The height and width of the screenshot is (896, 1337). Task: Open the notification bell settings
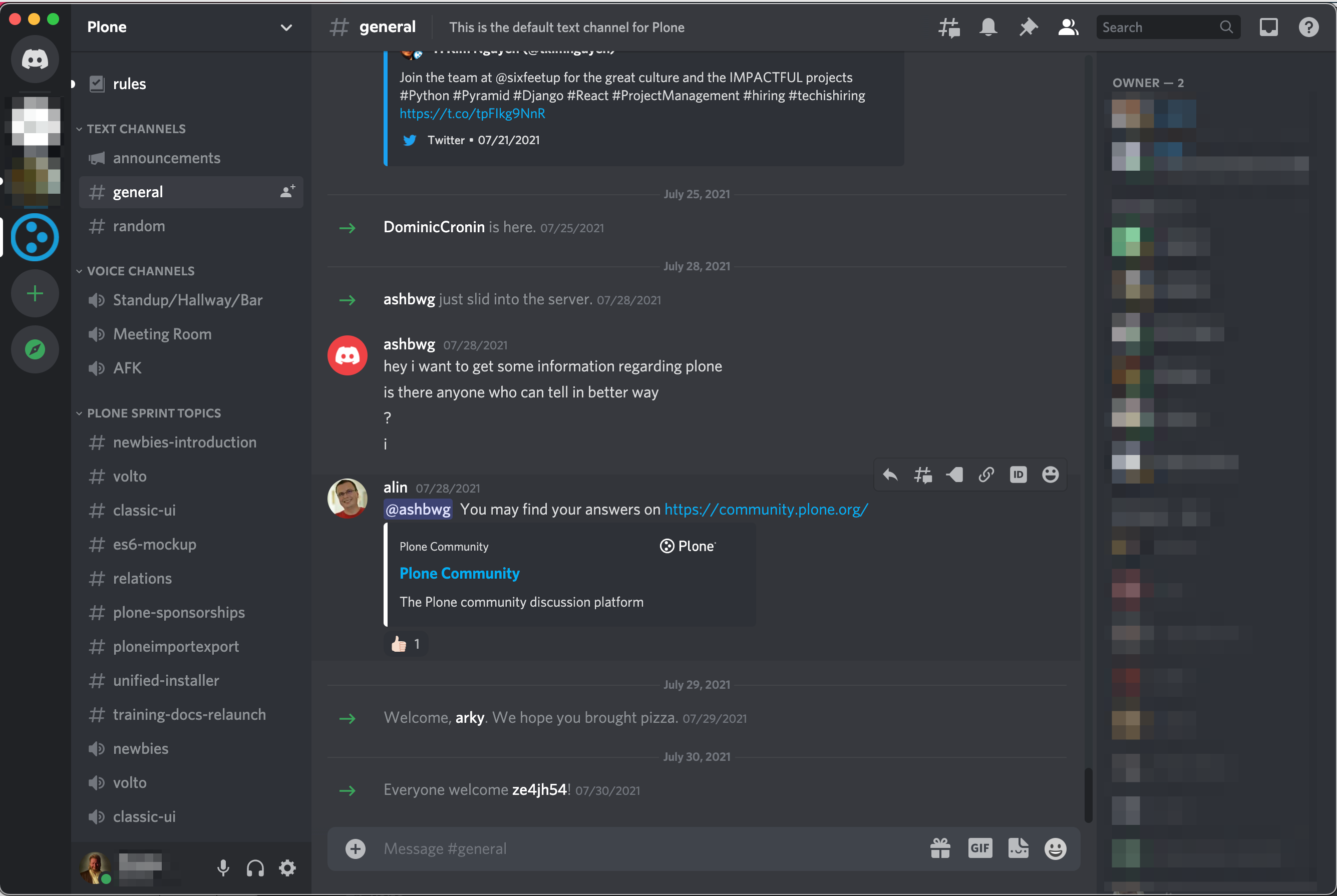point(988,27)
